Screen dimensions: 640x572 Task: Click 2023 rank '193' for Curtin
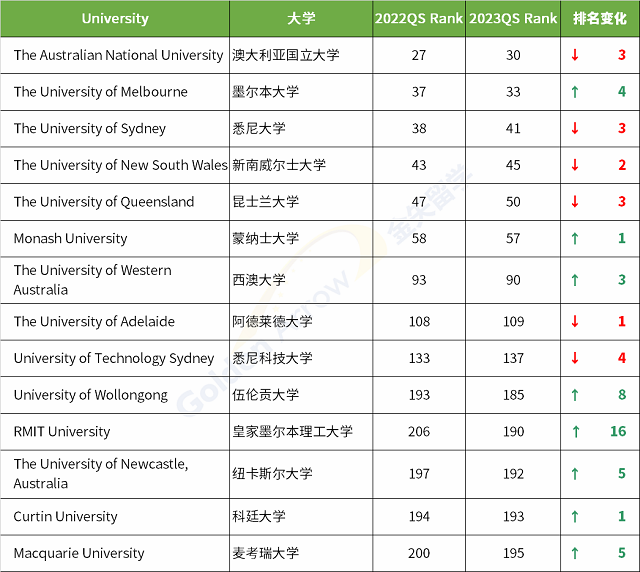tap(513, 517)
